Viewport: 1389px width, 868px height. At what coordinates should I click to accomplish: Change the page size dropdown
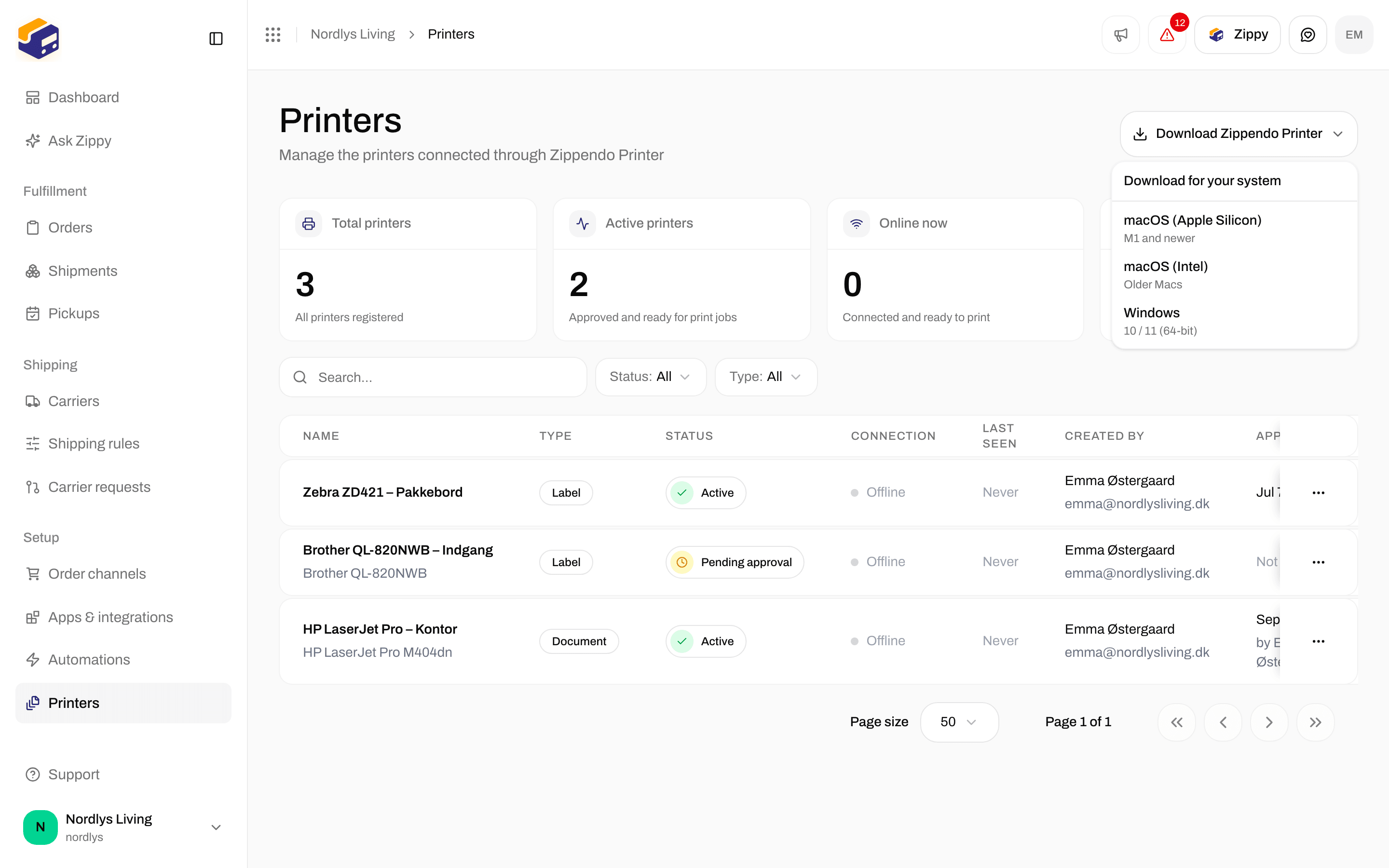click(x=959, y=722)
